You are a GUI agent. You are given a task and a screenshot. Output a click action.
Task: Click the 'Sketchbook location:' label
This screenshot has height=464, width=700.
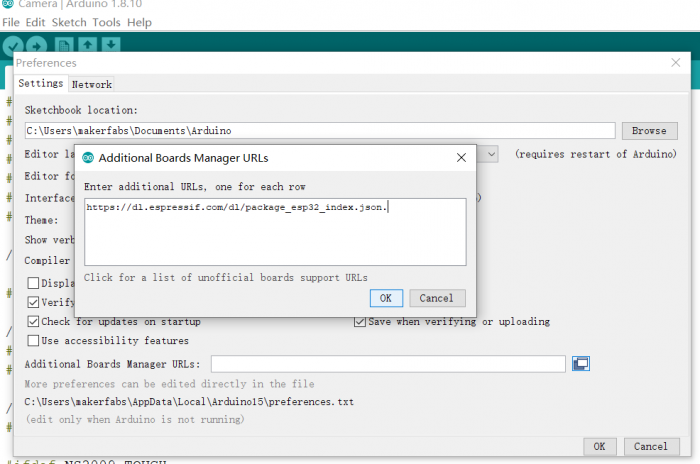(81, 110)
